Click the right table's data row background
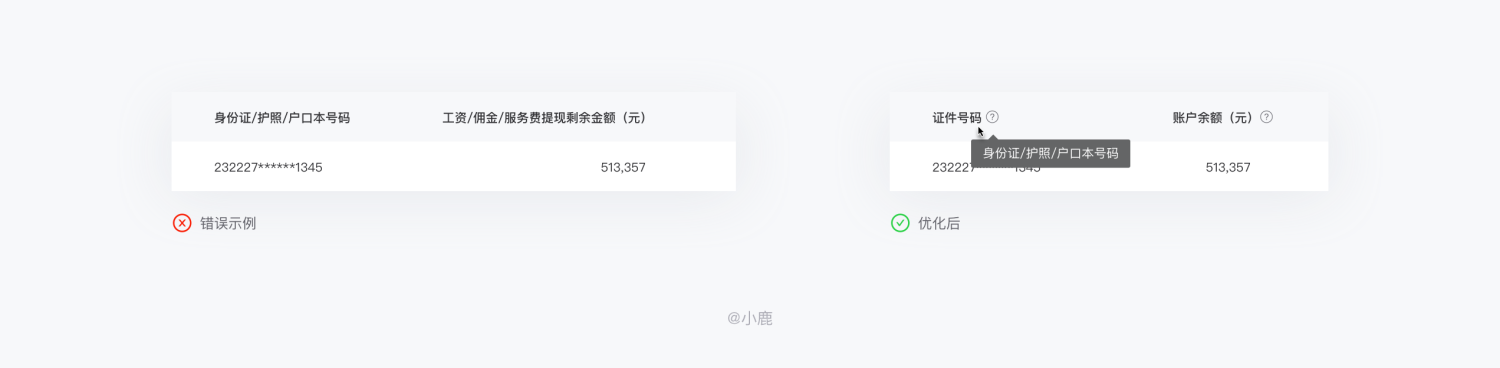 coord(1109,167)
